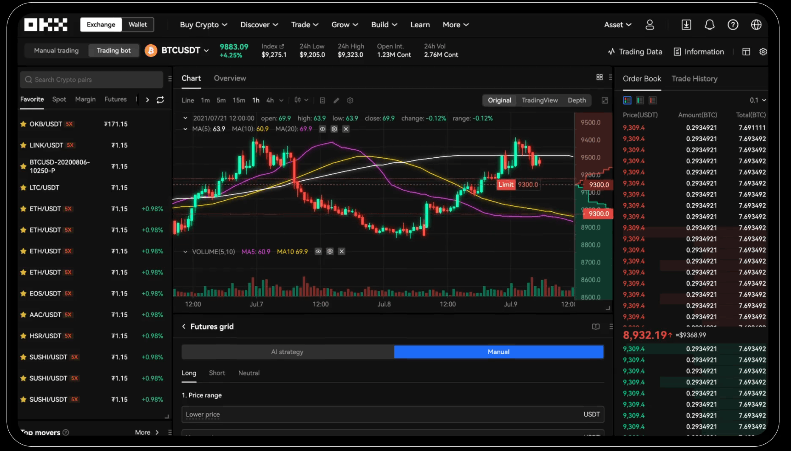Click the Lower price input field
This screenshot has width=791, height=451.
392,414
